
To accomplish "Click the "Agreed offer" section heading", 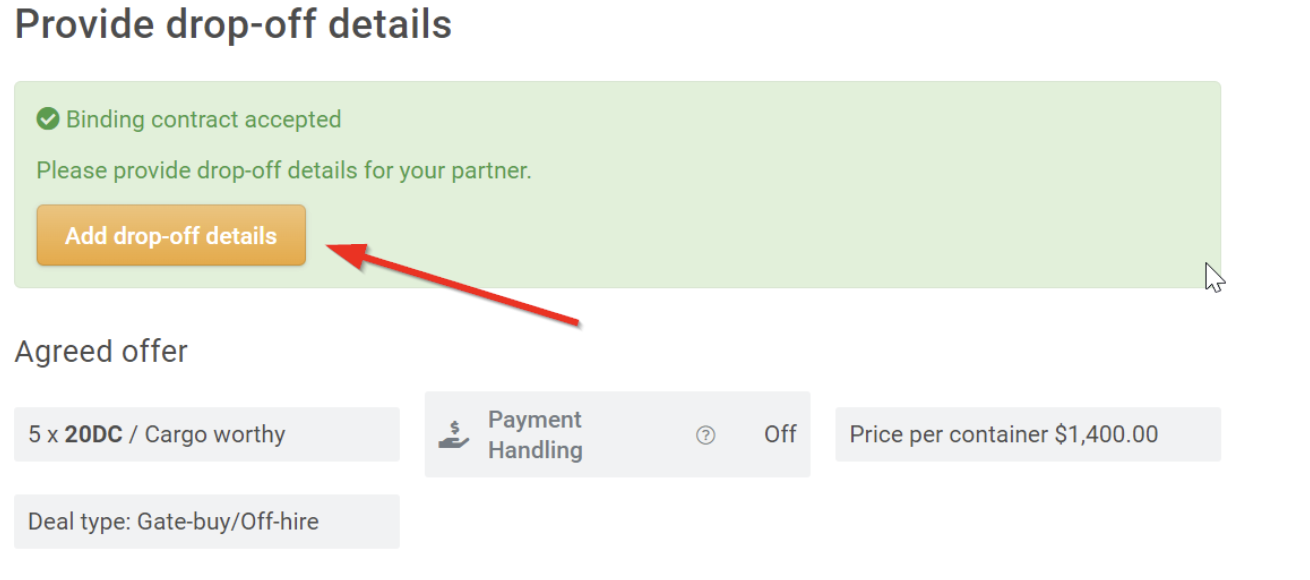I will click(x=101, y=352).
